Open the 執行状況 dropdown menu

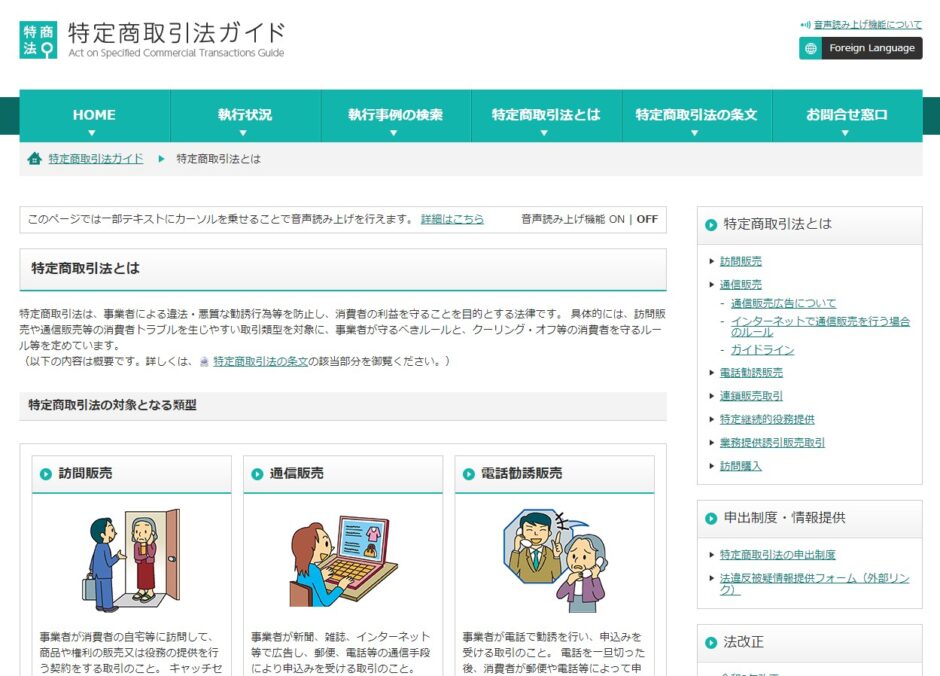point(243,115)
